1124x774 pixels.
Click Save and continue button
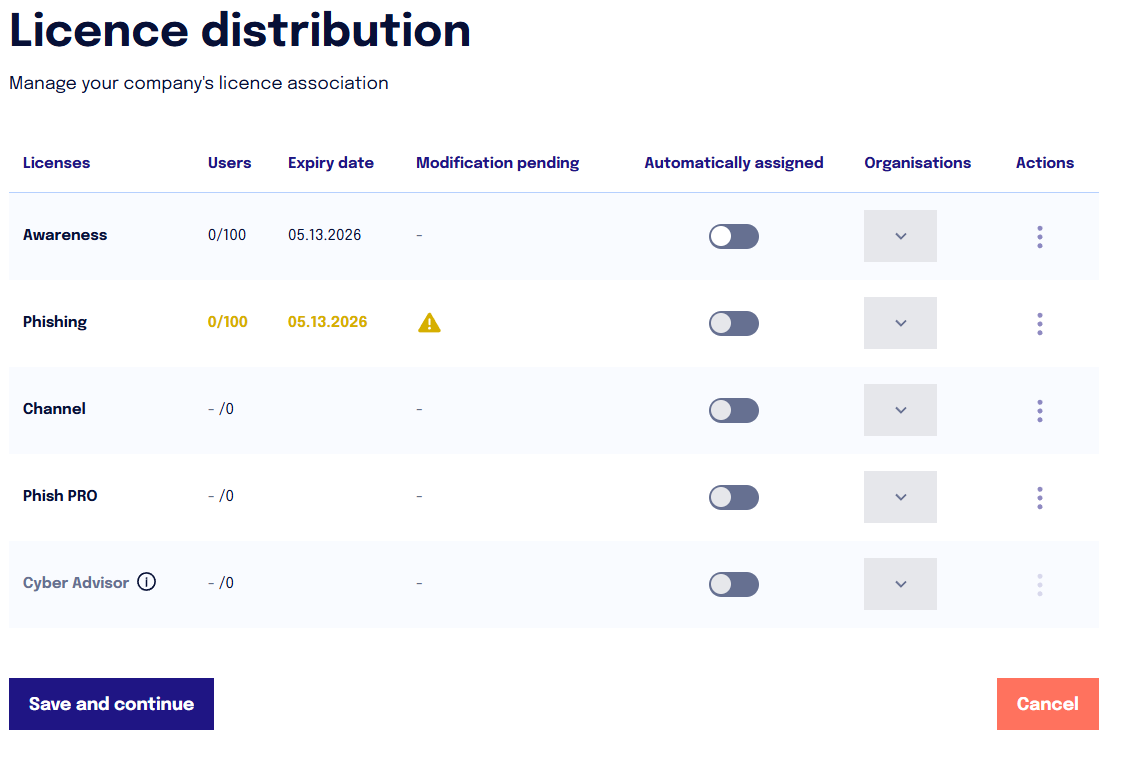click(111, 704)
